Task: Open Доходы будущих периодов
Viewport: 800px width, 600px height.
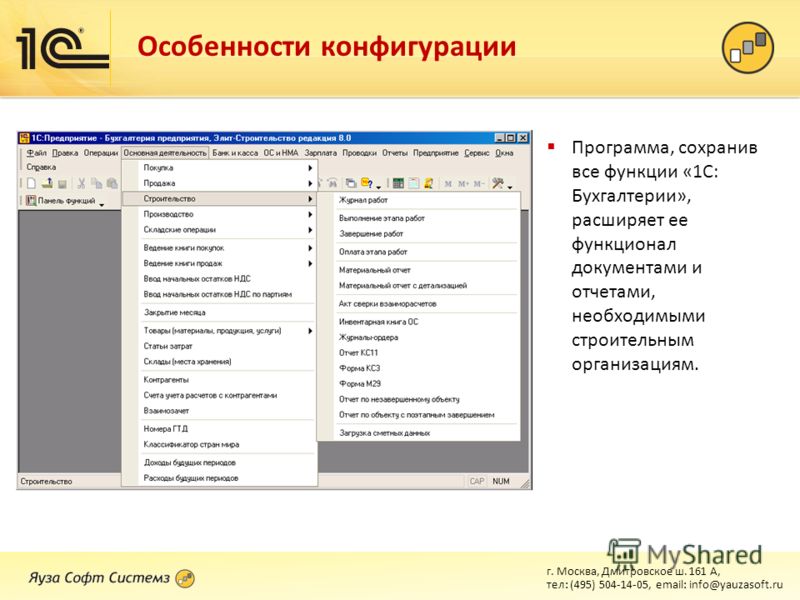Action: 189,463
